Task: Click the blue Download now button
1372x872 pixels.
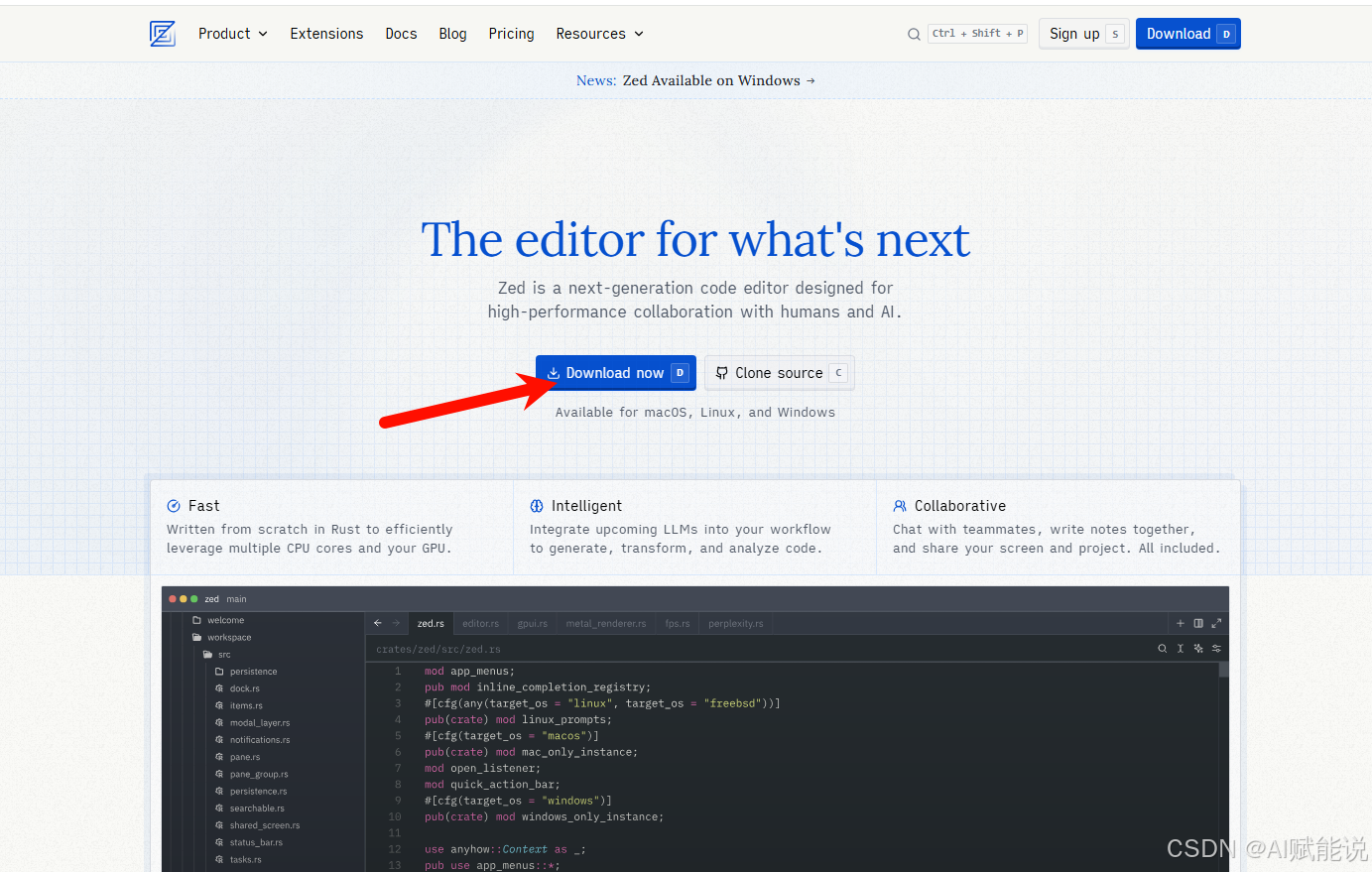Action: tap(616, 373)
